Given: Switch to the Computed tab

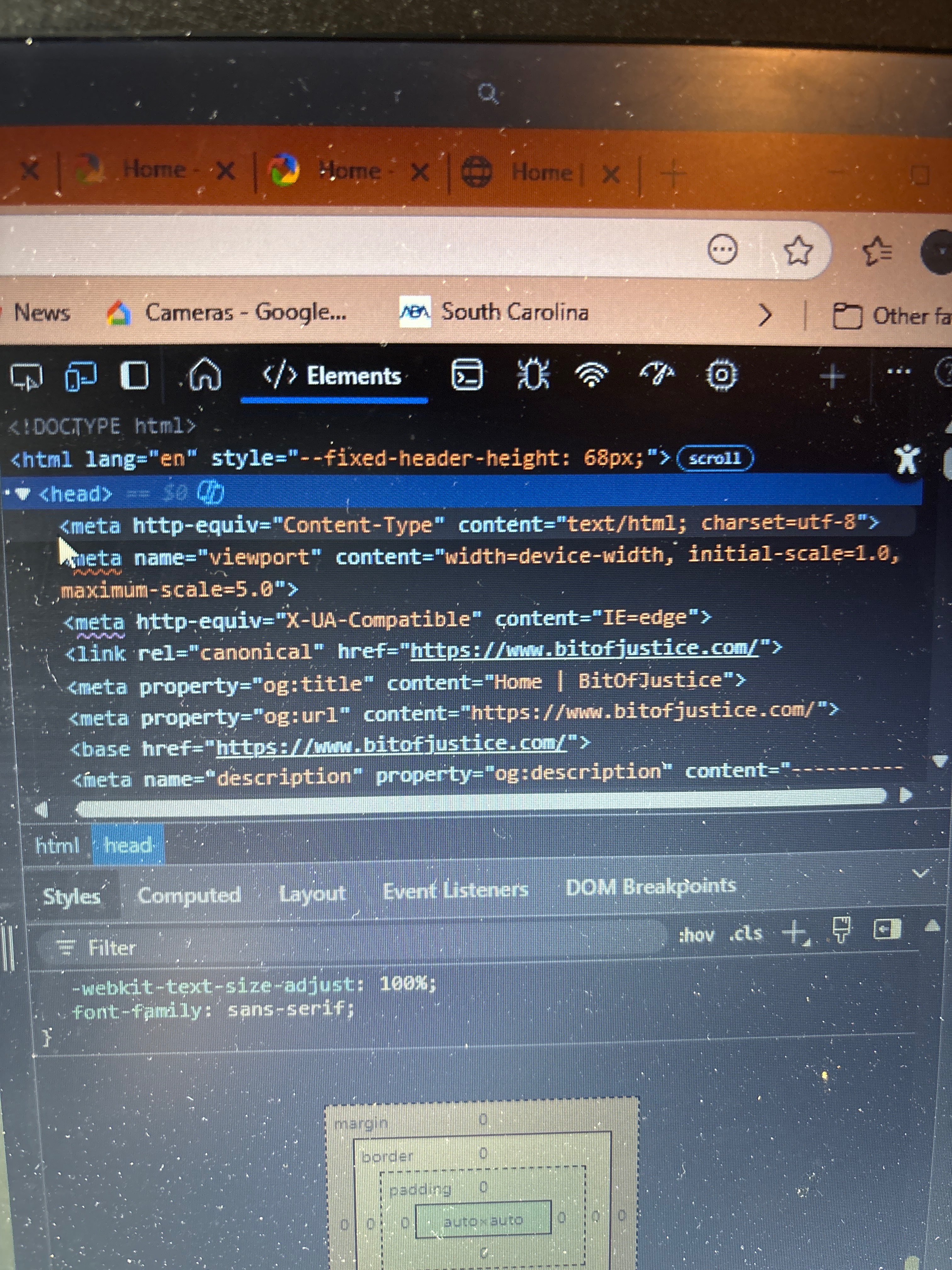Looking at the screenshot, I should [189, 895].
